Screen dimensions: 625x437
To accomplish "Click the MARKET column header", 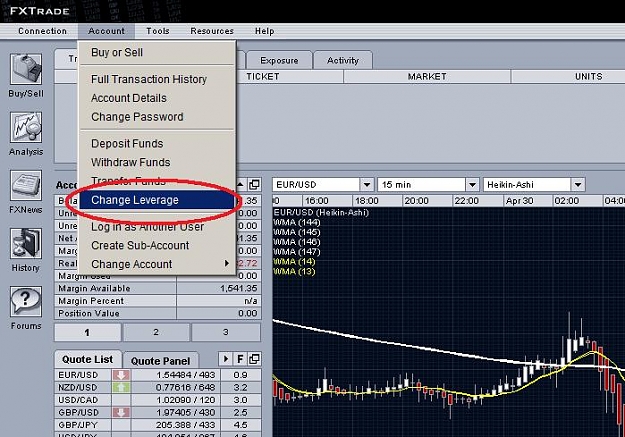I will (x=427, y=77).
